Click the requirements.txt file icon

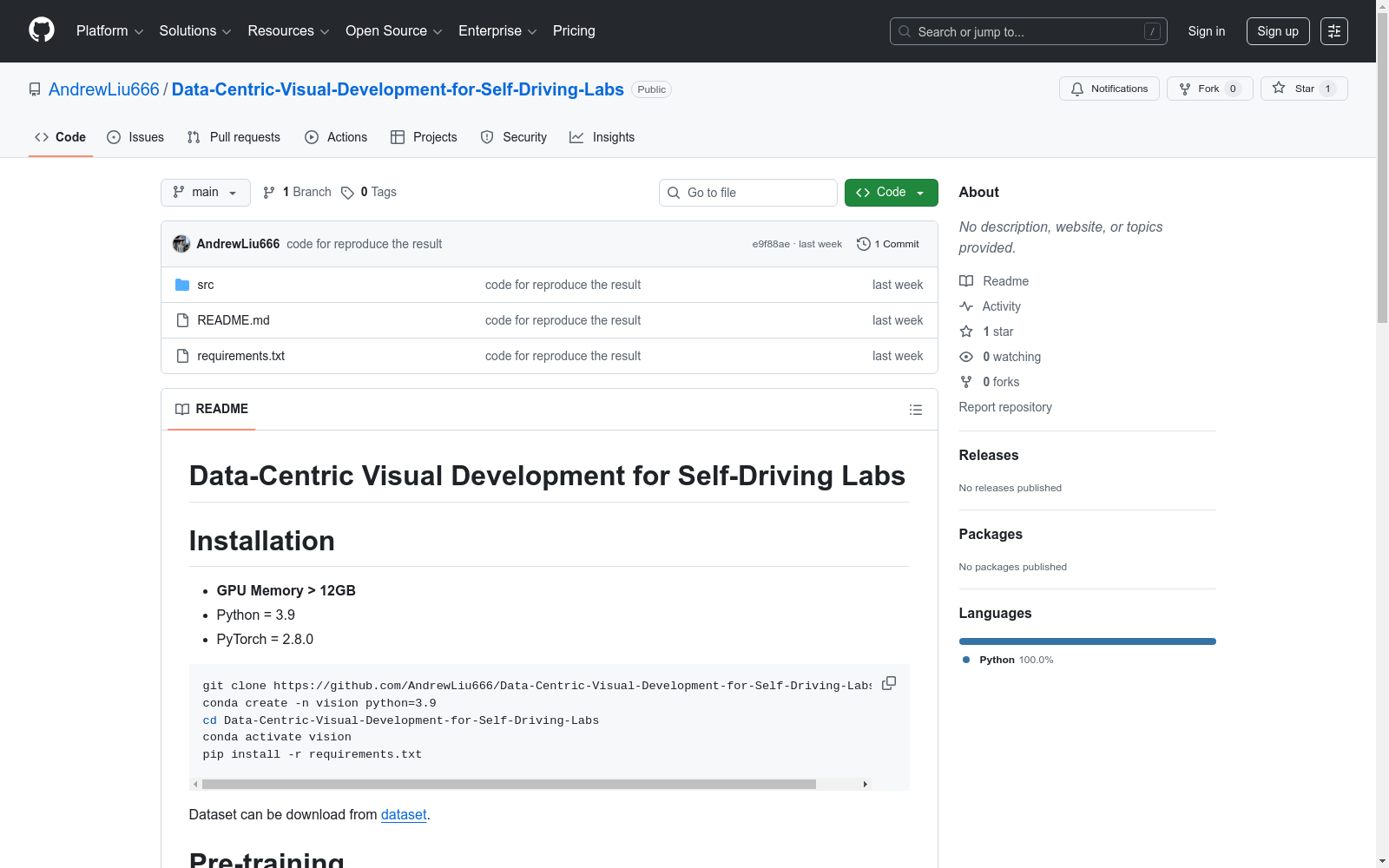click(182, 356)
